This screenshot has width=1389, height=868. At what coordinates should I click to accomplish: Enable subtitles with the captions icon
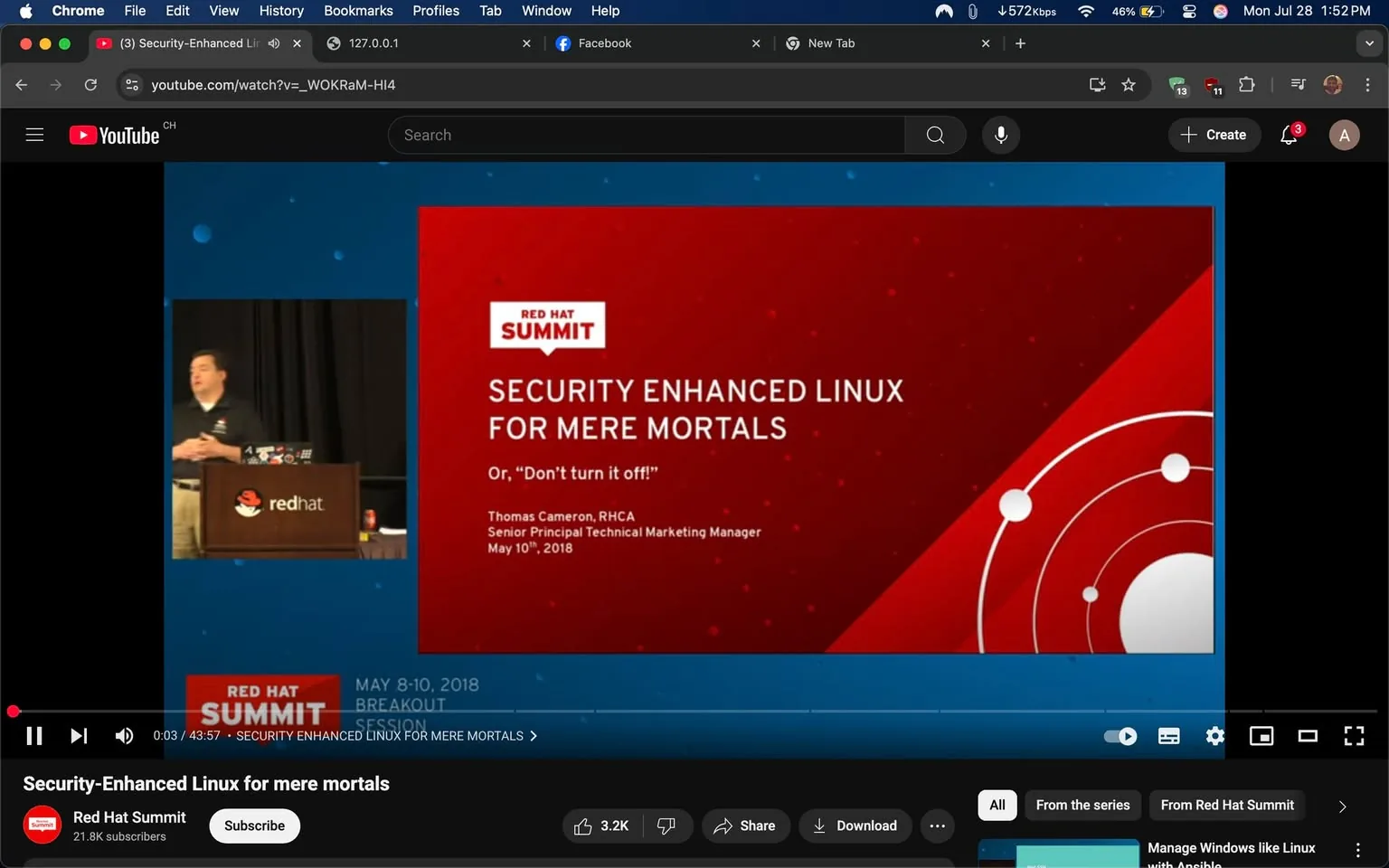pos(1168,735)
